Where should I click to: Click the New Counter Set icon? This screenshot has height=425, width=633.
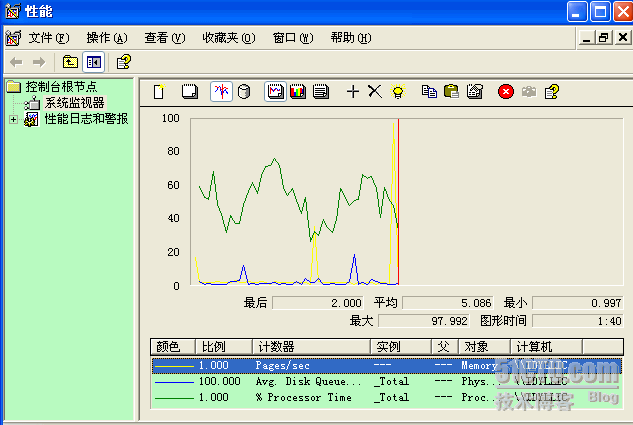159,92
